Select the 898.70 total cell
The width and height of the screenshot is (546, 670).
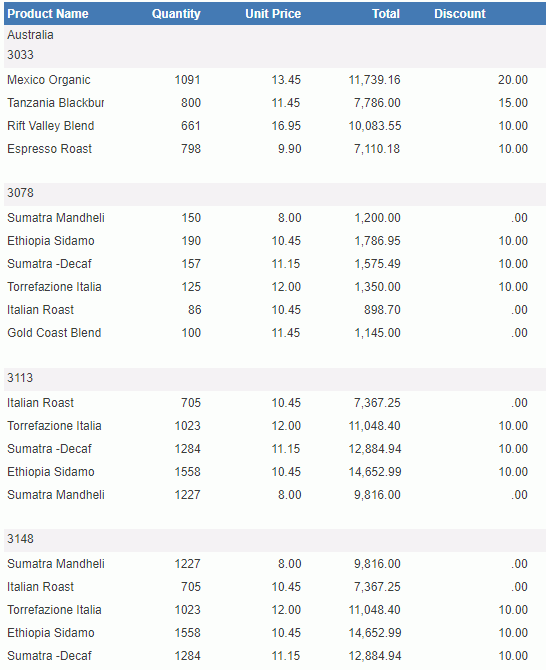tap(382, 310)
